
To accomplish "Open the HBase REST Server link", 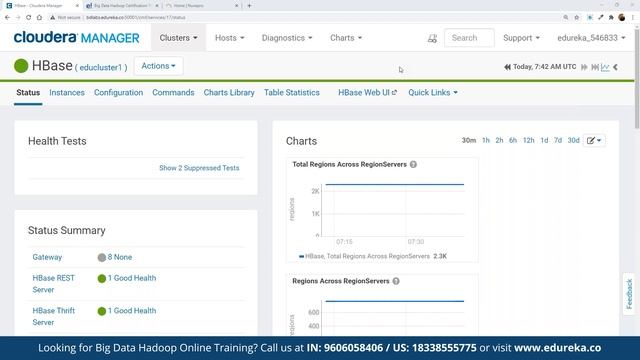I will point(53,284).
